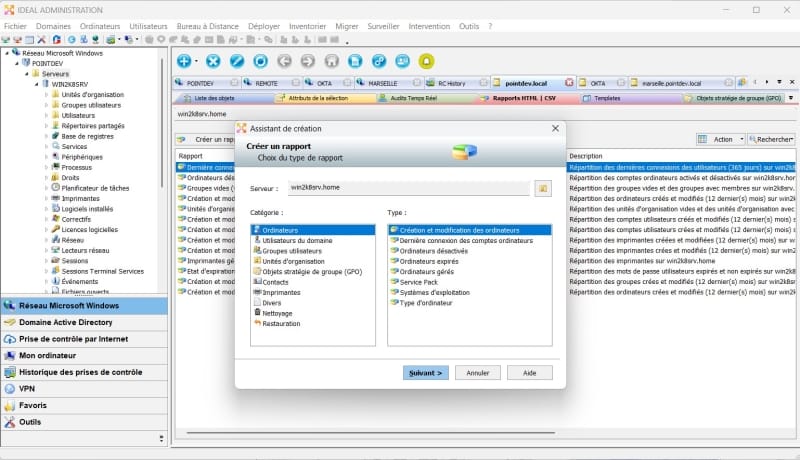Select Type d'ordinateur type
The height and width of the screenshot is (460, 800).
[470, 303]
